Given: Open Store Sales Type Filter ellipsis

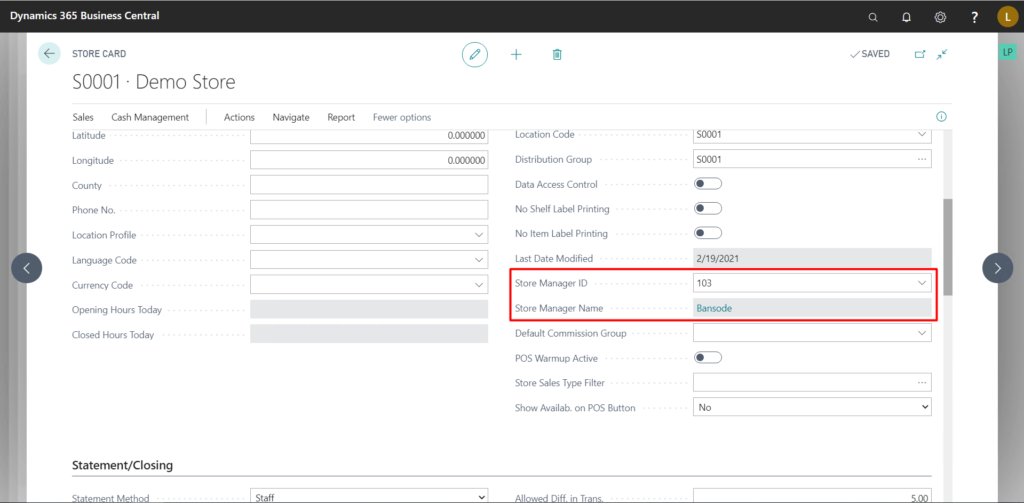Looking at the screenshot, I should (x=921, y=382).
